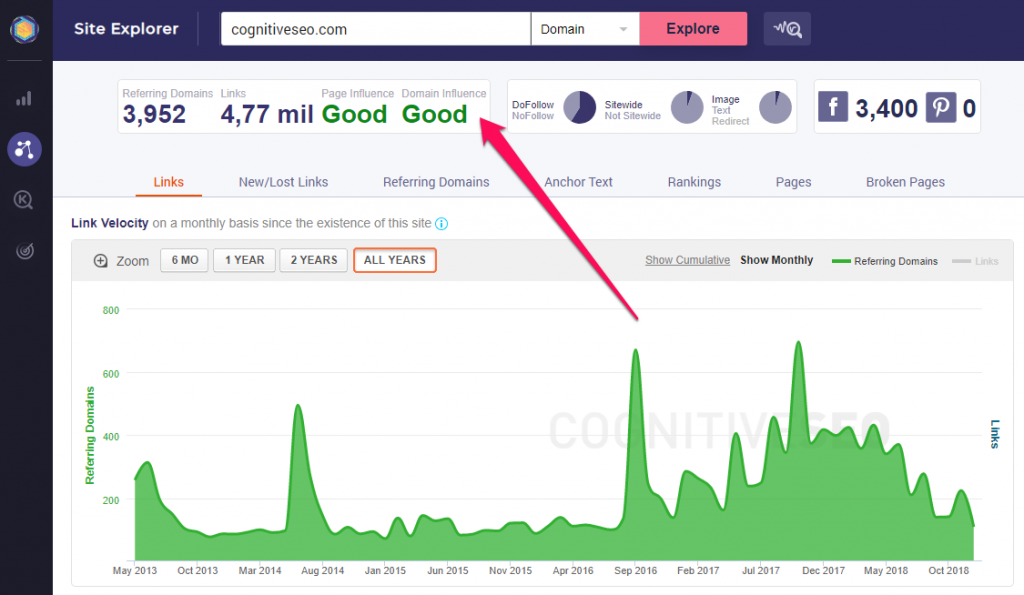The width and height of the screenshot is (1024, 595).
Task: Set chart zoom to 2 YEARS
Action: click(314, 260)
